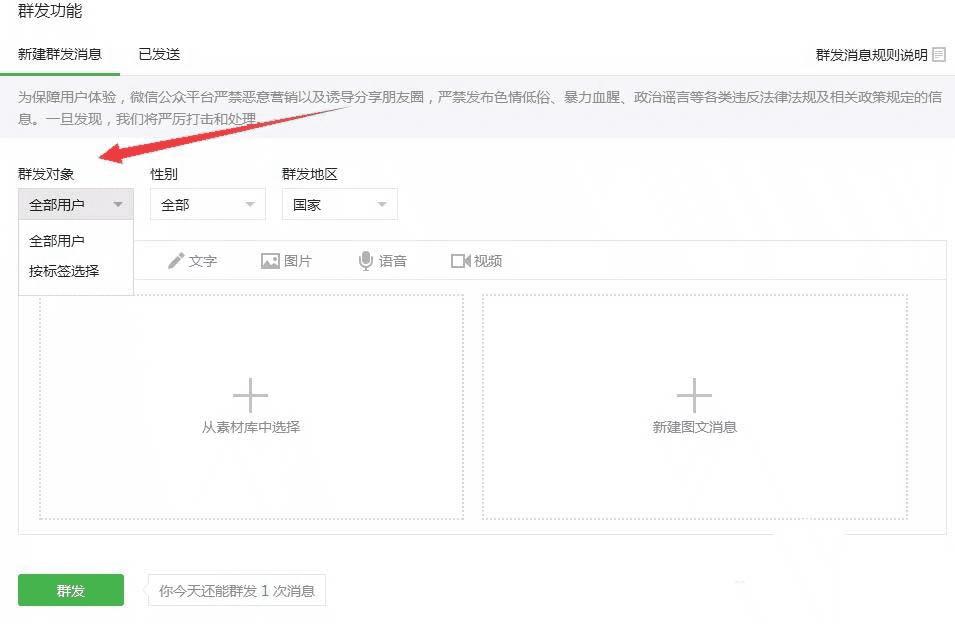Select the 视频 camera icon
This screenshot has width=955, height=624.
click(x=460, y=261)
